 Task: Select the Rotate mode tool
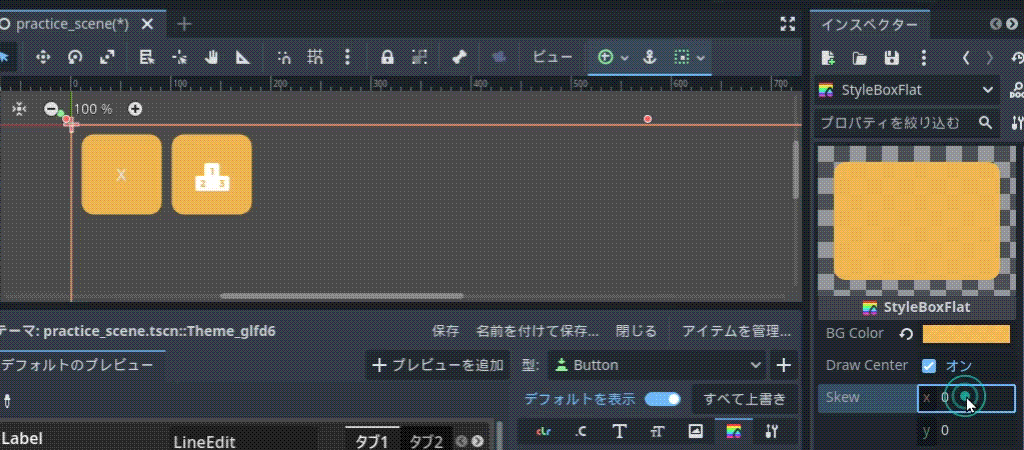[75, 57]
